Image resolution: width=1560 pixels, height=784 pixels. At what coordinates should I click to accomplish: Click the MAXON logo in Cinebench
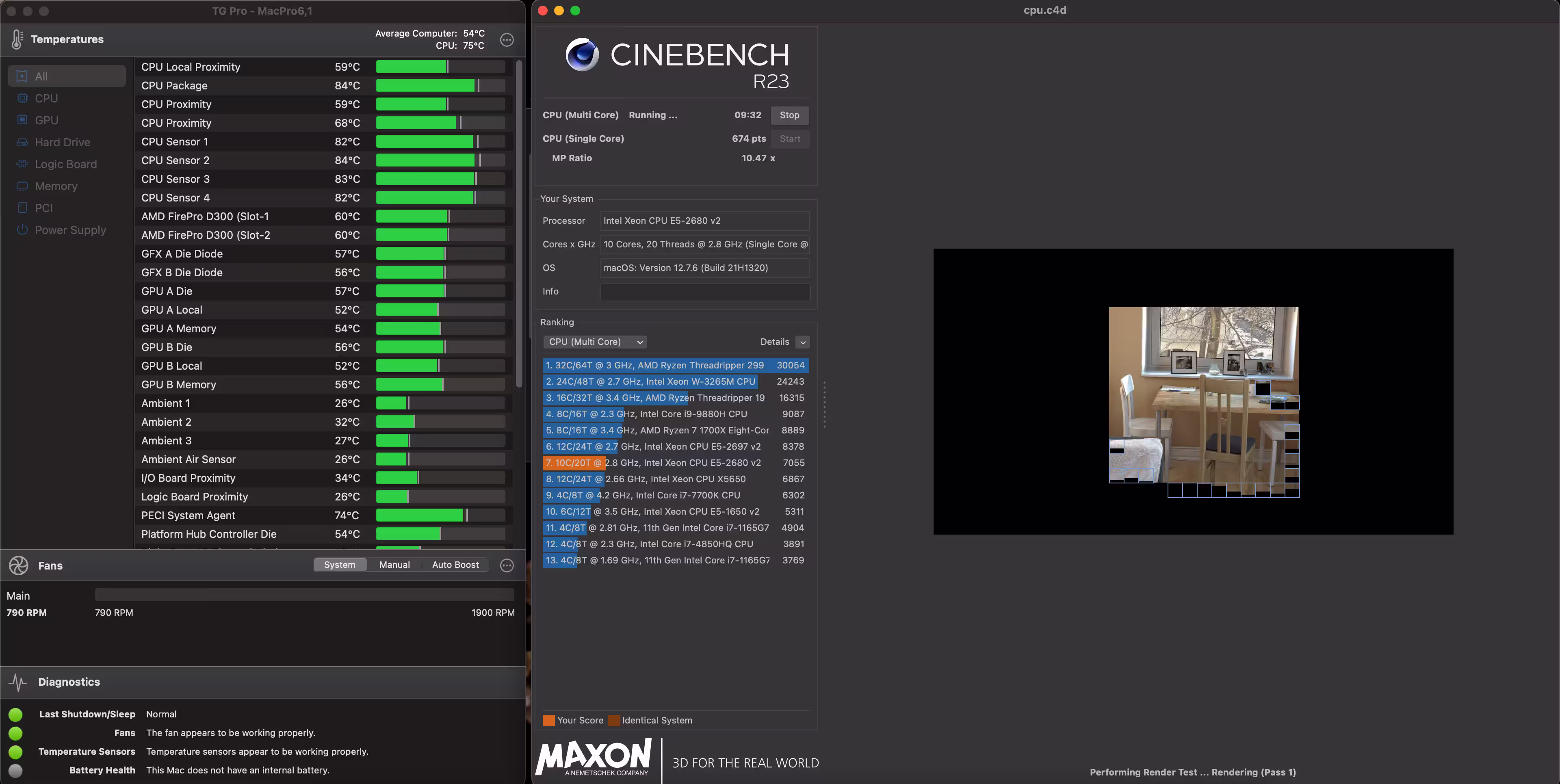(594, 757)
